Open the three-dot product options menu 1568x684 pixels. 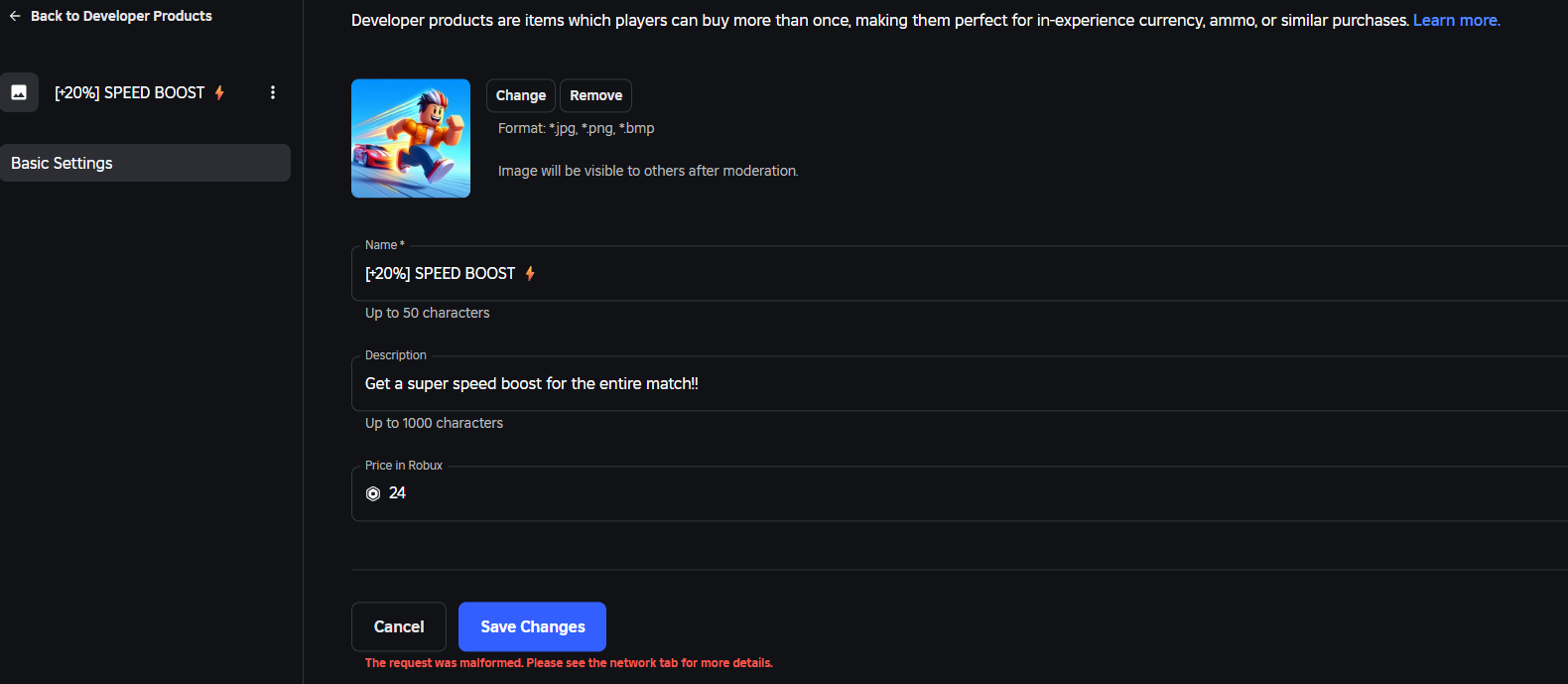point(273,92)
